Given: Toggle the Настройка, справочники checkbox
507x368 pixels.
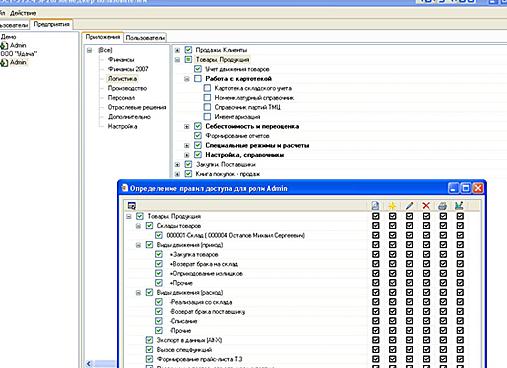Looking at the screenshot, I should point(198,155).
